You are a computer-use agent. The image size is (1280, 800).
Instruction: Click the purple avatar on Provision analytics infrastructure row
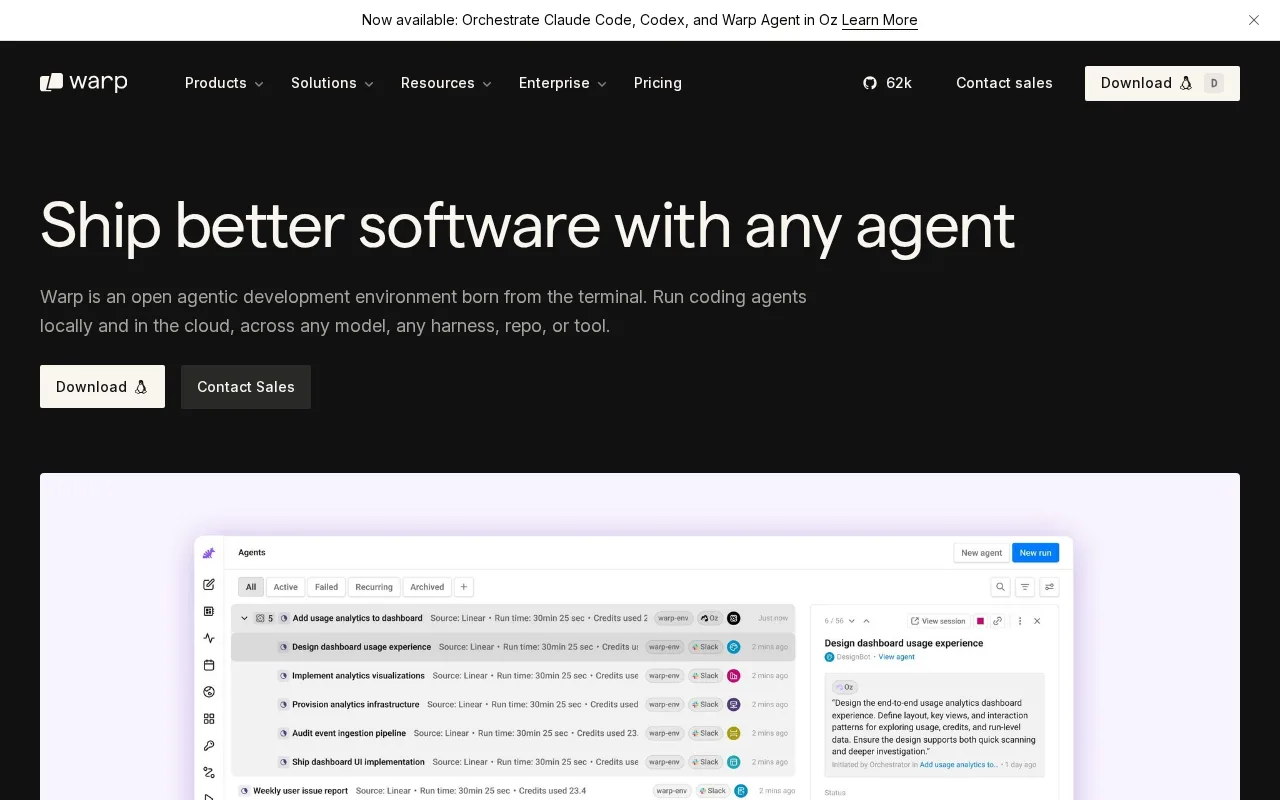point(733,704)
